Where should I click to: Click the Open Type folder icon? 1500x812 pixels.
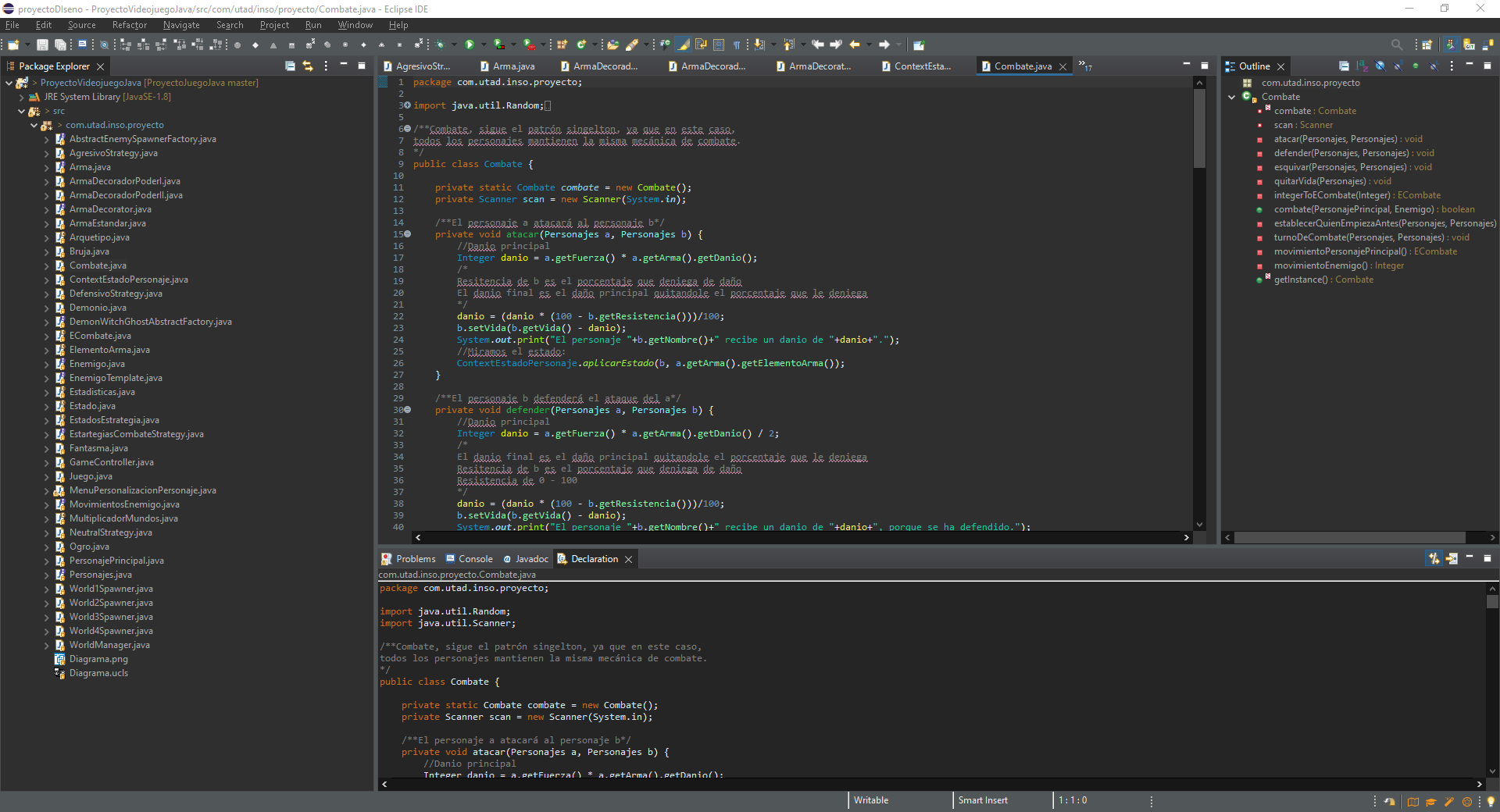pos(613,45)
